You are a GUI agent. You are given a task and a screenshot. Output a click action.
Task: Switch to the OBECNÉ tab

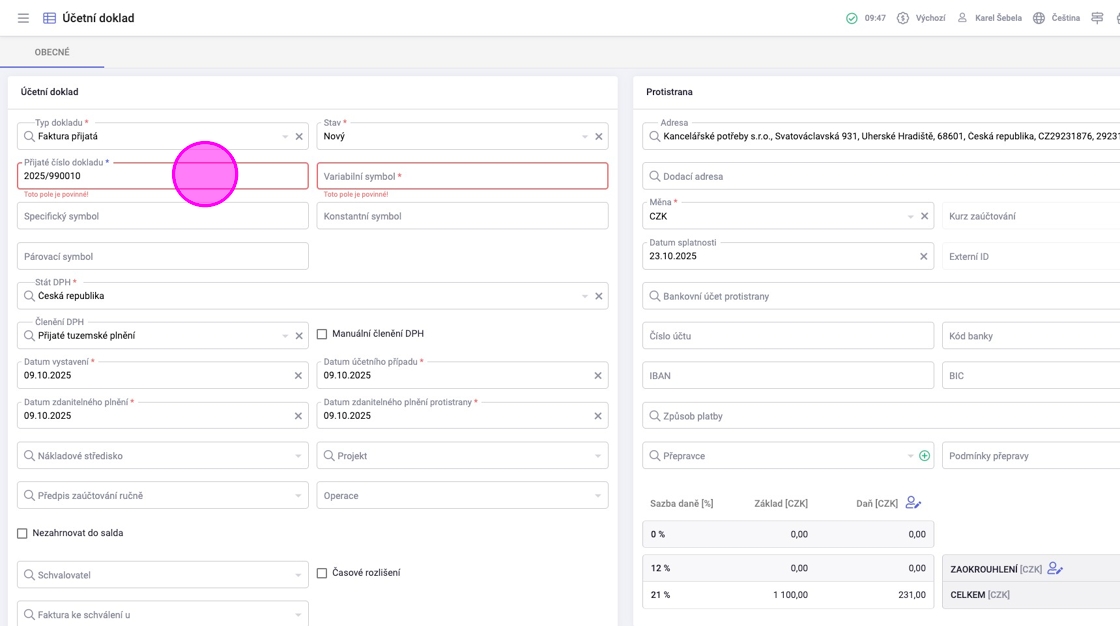coord(52,52)
